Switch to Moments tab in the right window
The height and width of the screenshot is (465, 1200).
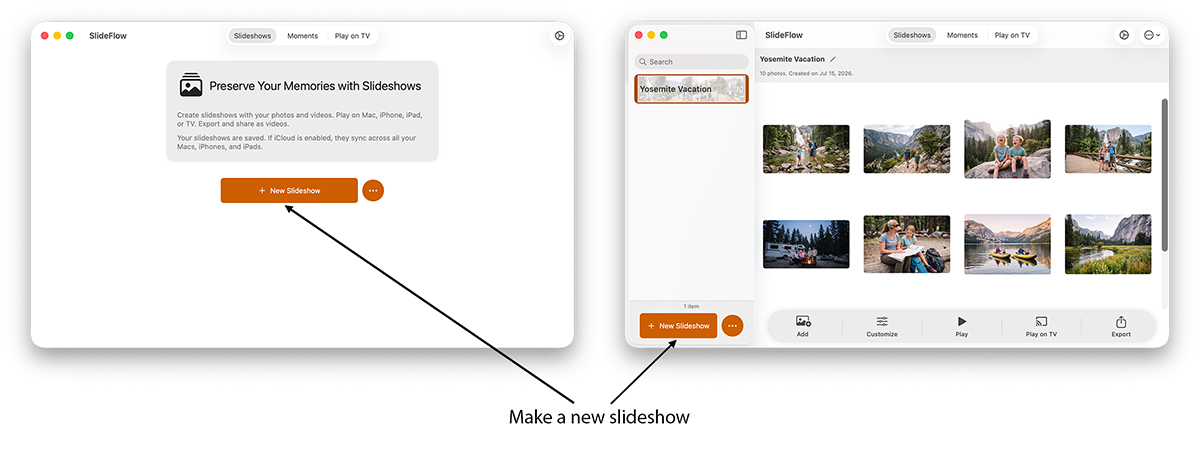[x=962, y=35]
